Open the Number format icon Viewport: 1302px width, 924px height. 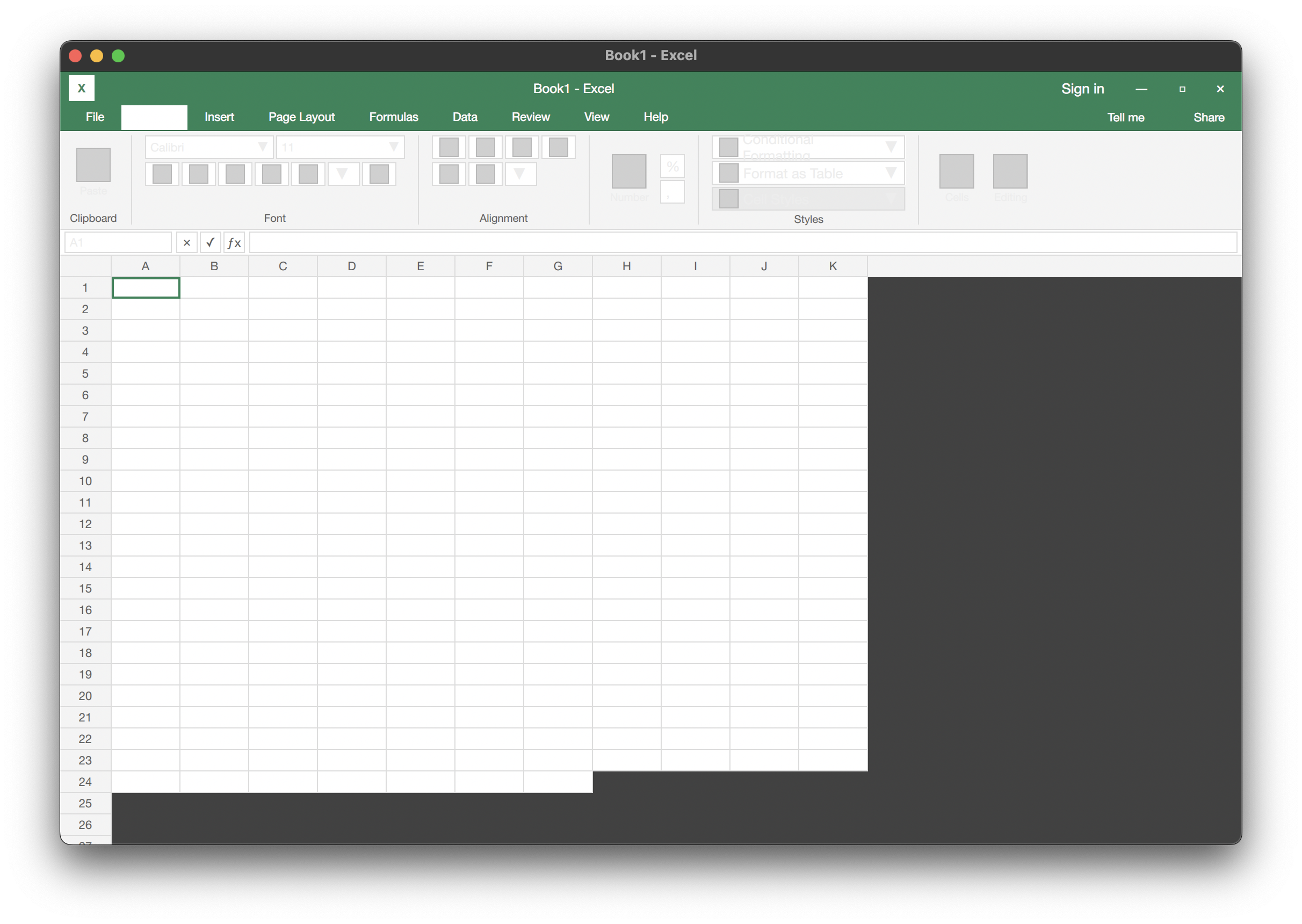pyautogui.click(x=628, y=171)
